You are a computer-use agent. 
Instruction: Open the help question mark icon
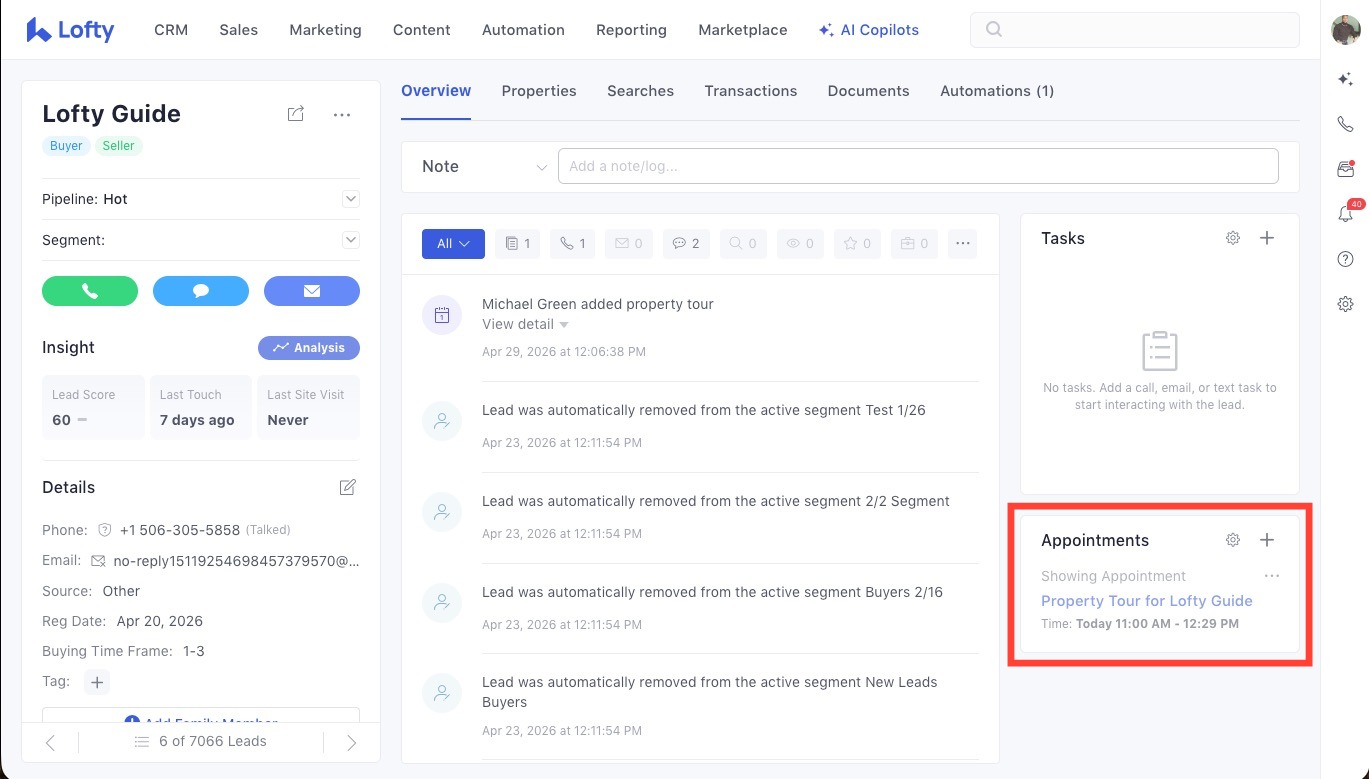1345,259
